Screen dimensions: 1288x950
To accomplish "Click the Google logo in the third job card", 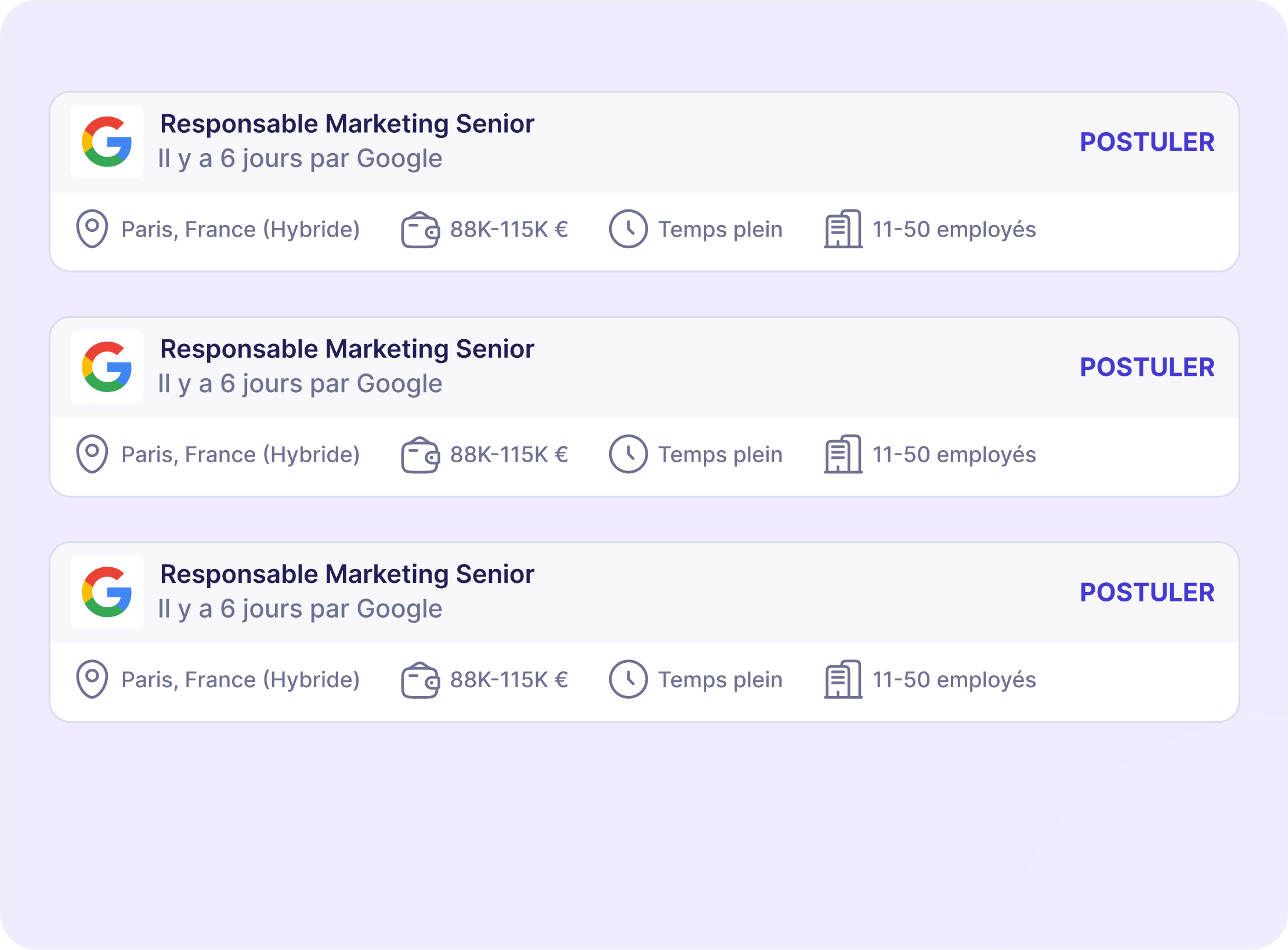I will (x=107, y=592).
